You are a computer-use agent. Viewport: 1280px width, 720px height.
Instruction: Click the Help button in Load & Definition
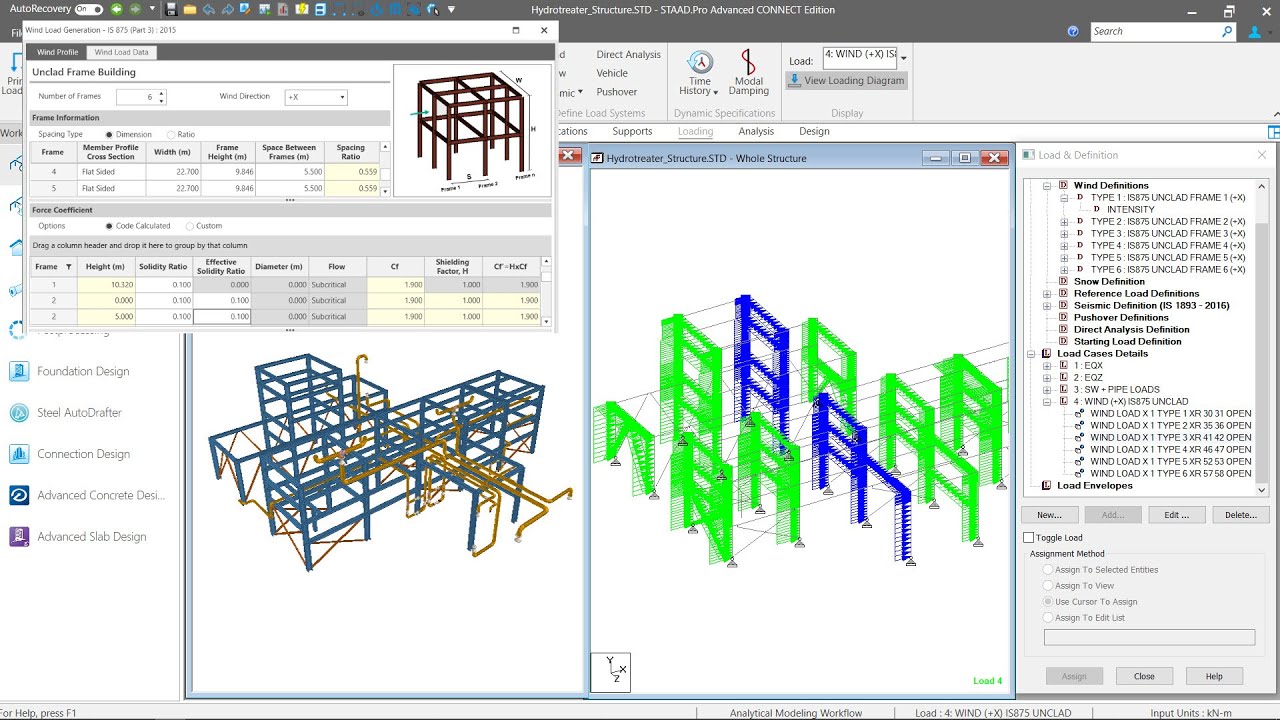[1214, 676]
